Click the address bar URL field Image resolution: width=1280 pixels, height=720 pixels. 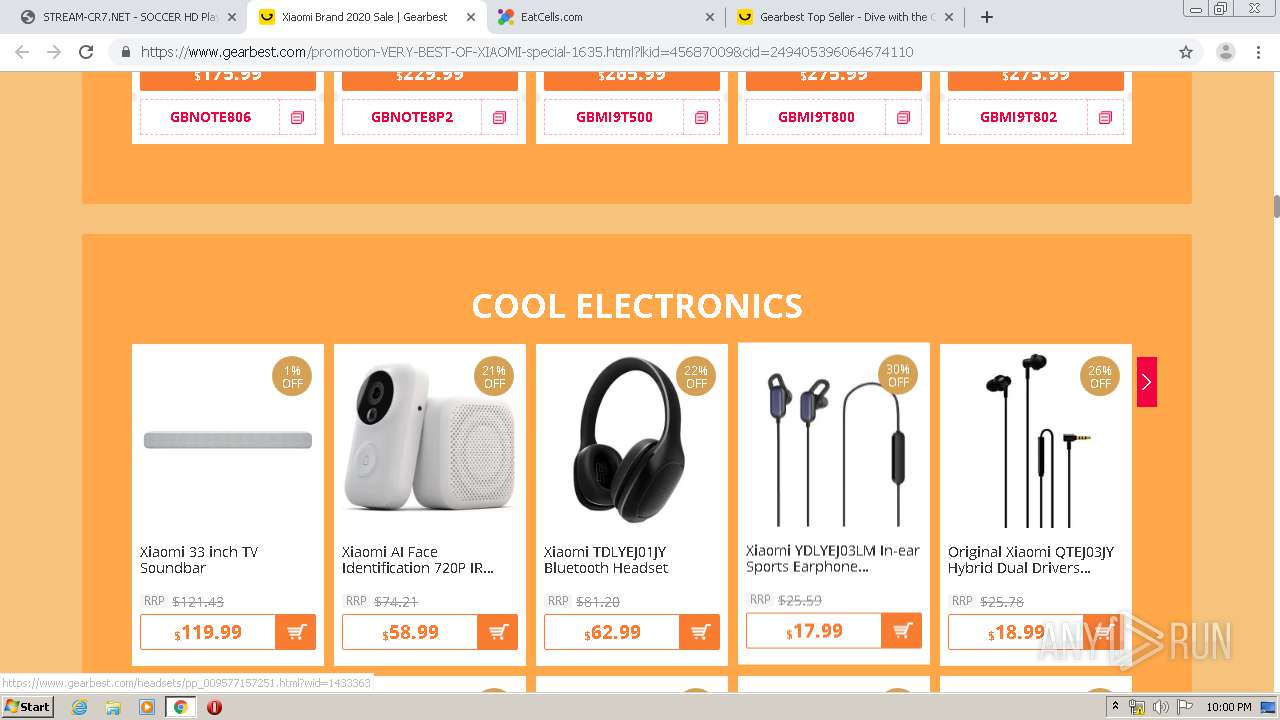pos(600,52)
